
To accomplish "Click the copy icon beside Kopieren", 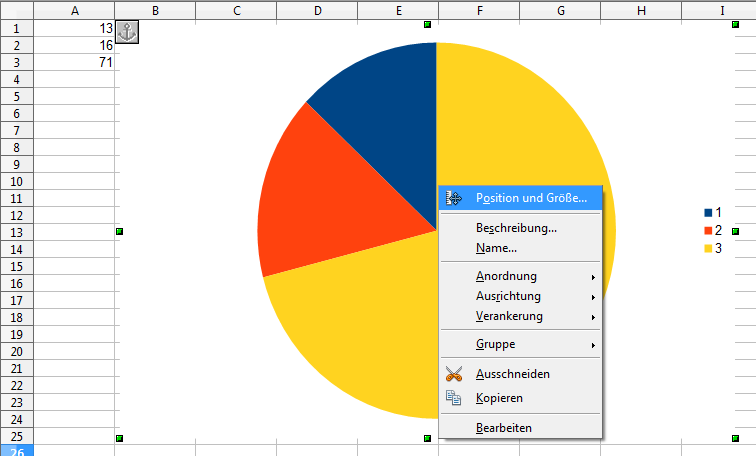I will pos(454,398).
